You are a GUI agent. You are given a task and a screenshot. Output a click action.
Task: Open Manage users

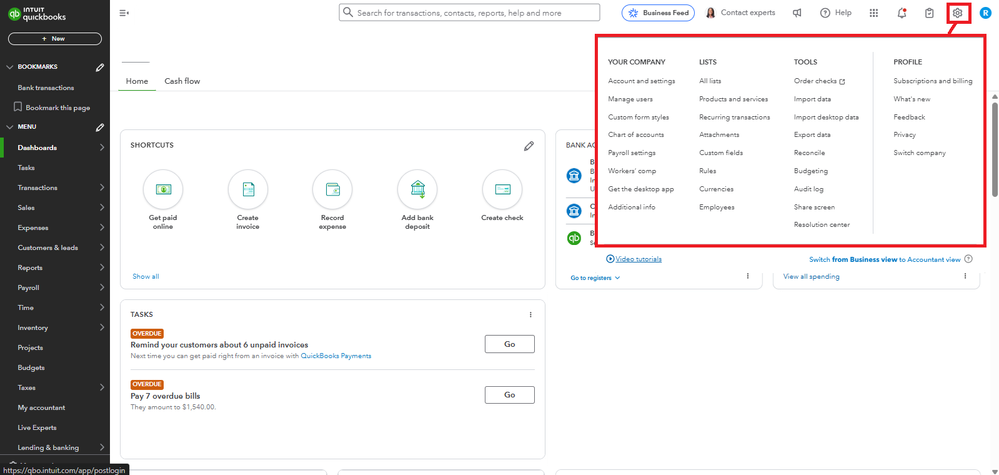[630, 99]
